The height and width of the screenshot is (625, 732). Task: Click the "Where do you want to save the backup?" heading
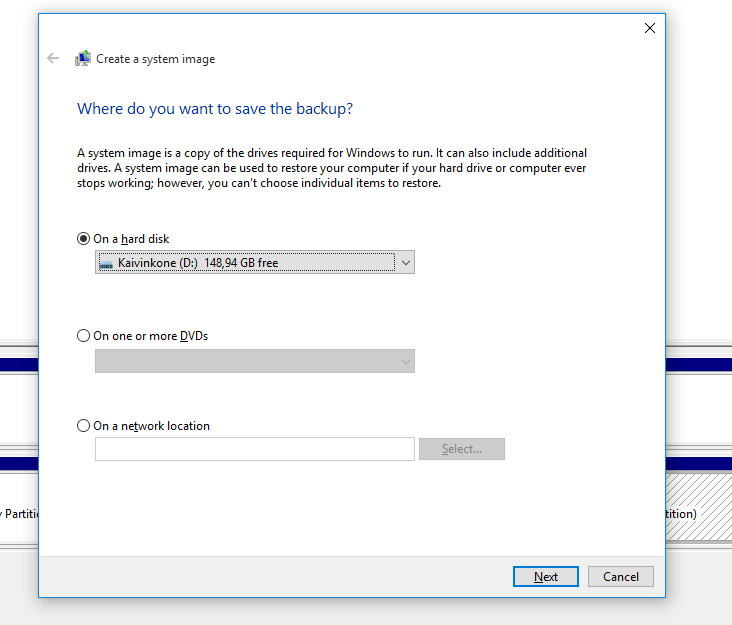215,109
